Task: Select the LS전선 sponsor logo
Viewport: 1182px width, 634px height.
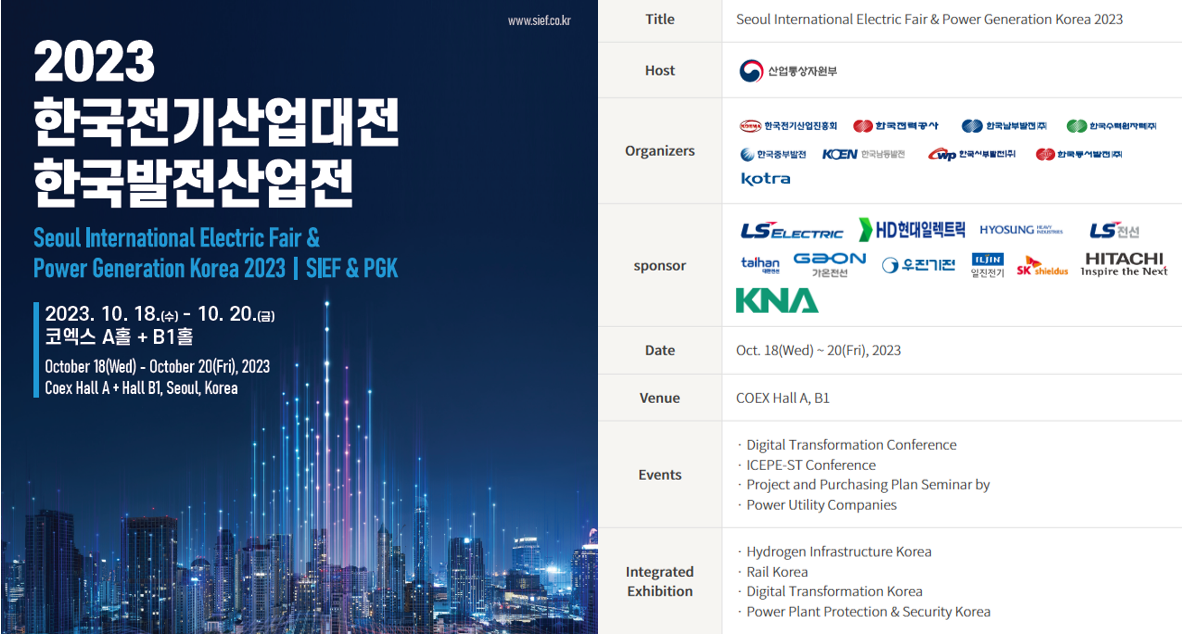Action: pos(1114,231)
